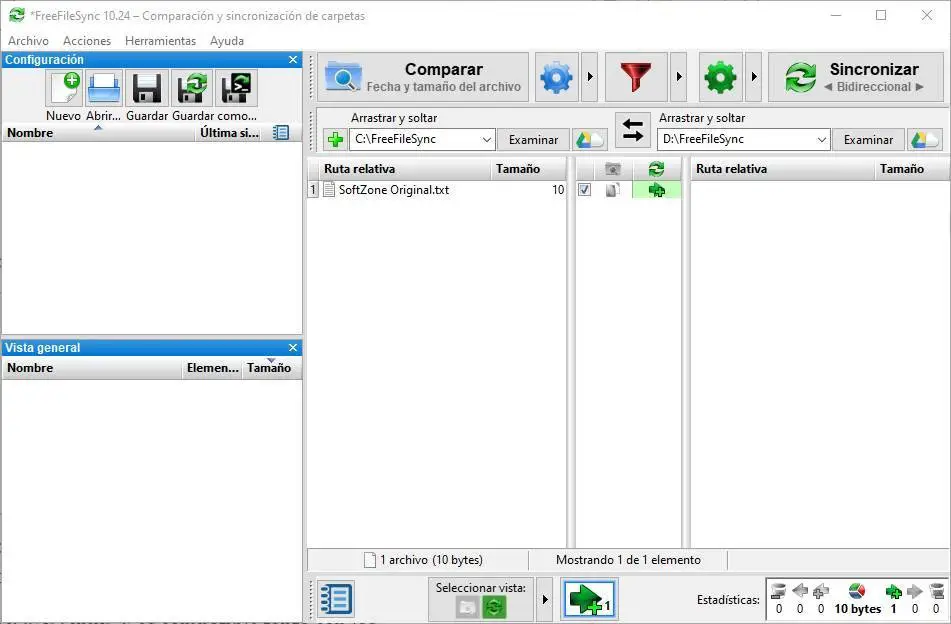
Task: Swap sides with the double-arrow icon
Action: click(x=633, y=130)
